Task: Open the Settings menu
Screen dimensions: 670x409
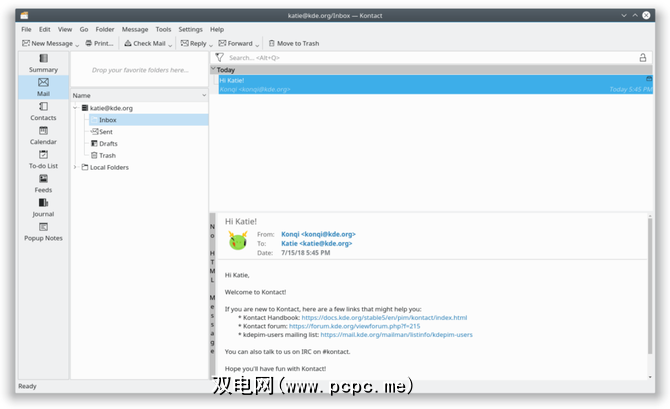Action: tap(190, 29)
